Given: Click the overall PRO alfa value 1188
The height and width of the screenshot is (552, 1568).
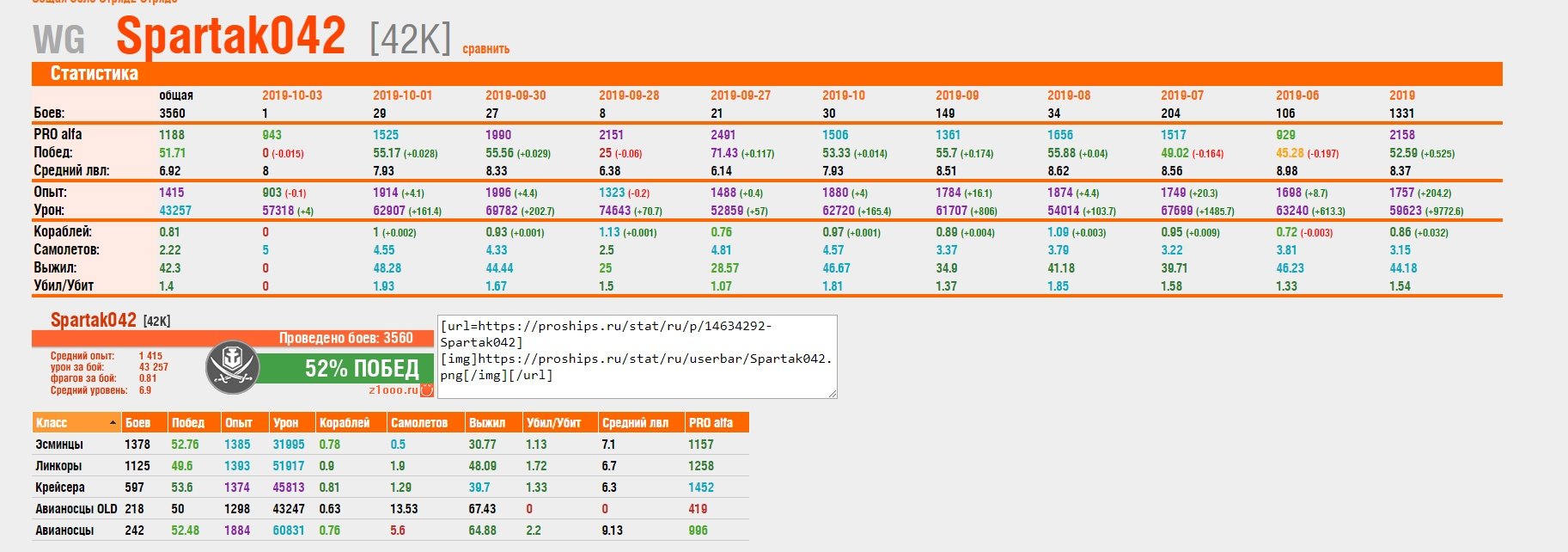Looking at the screenshot, I should click(x=172, y=135).
